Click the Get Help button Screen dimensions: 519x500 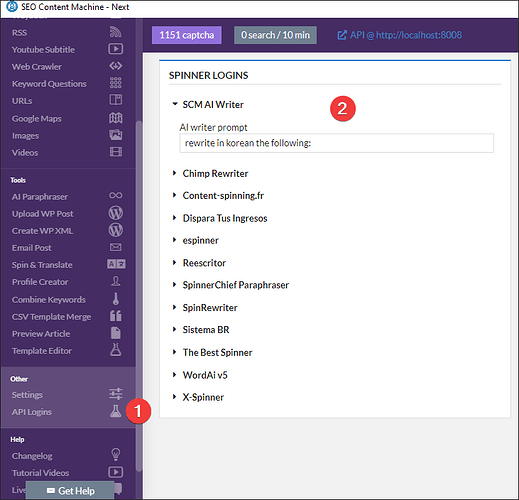(70, 491)
